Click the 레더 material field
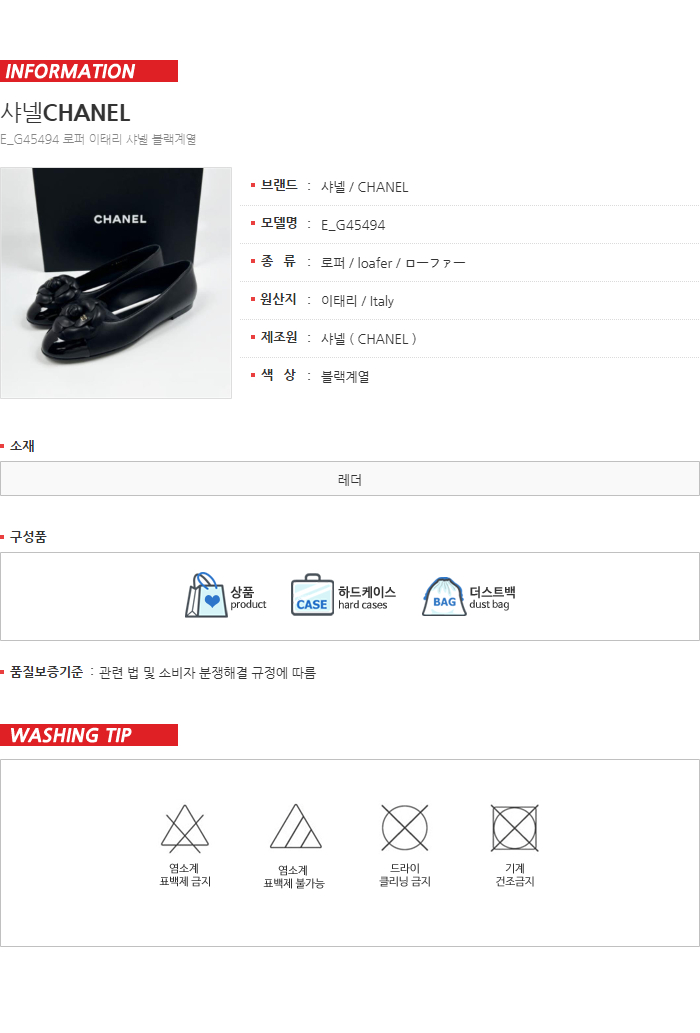Viewport: 700px width, 1033px height. (350, 479)
